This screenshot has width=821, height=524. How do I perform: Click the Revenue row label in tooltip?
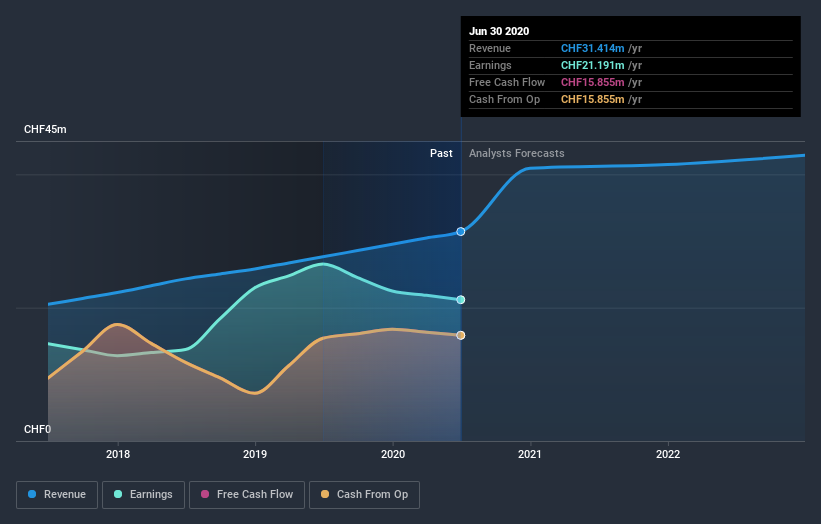[490, 48]
